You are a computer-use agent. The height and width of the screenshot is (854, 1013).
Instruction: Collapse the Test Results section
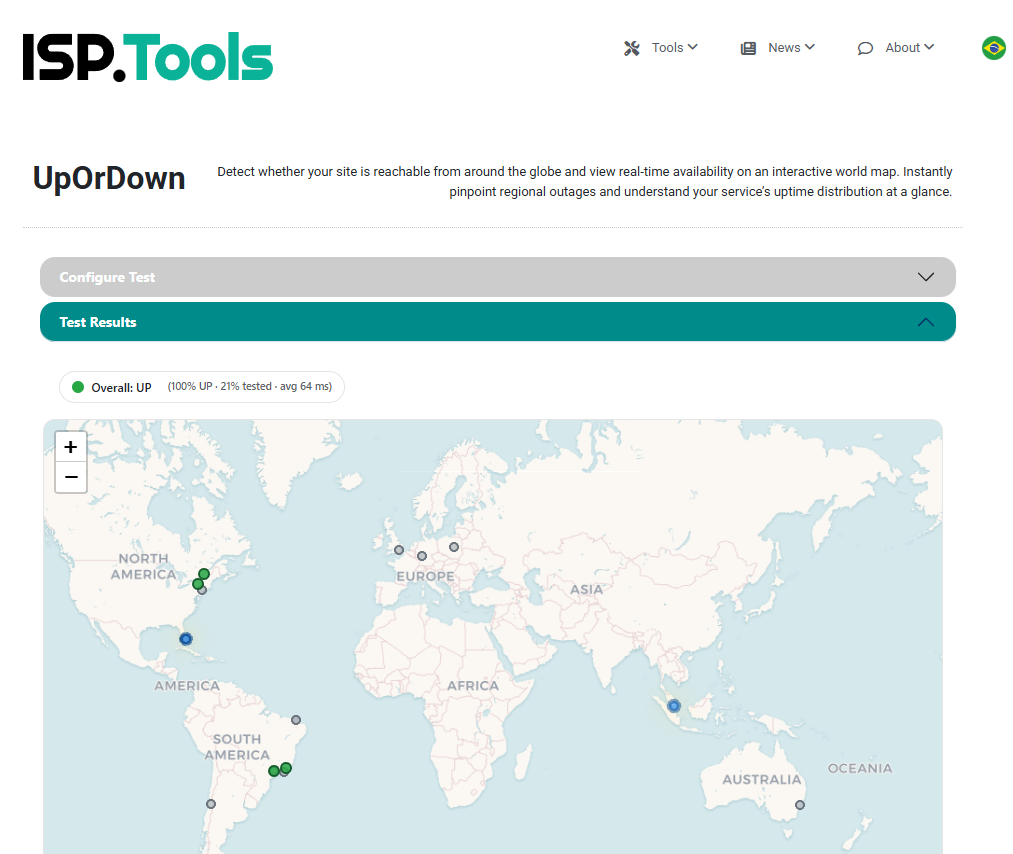[497, 321]
